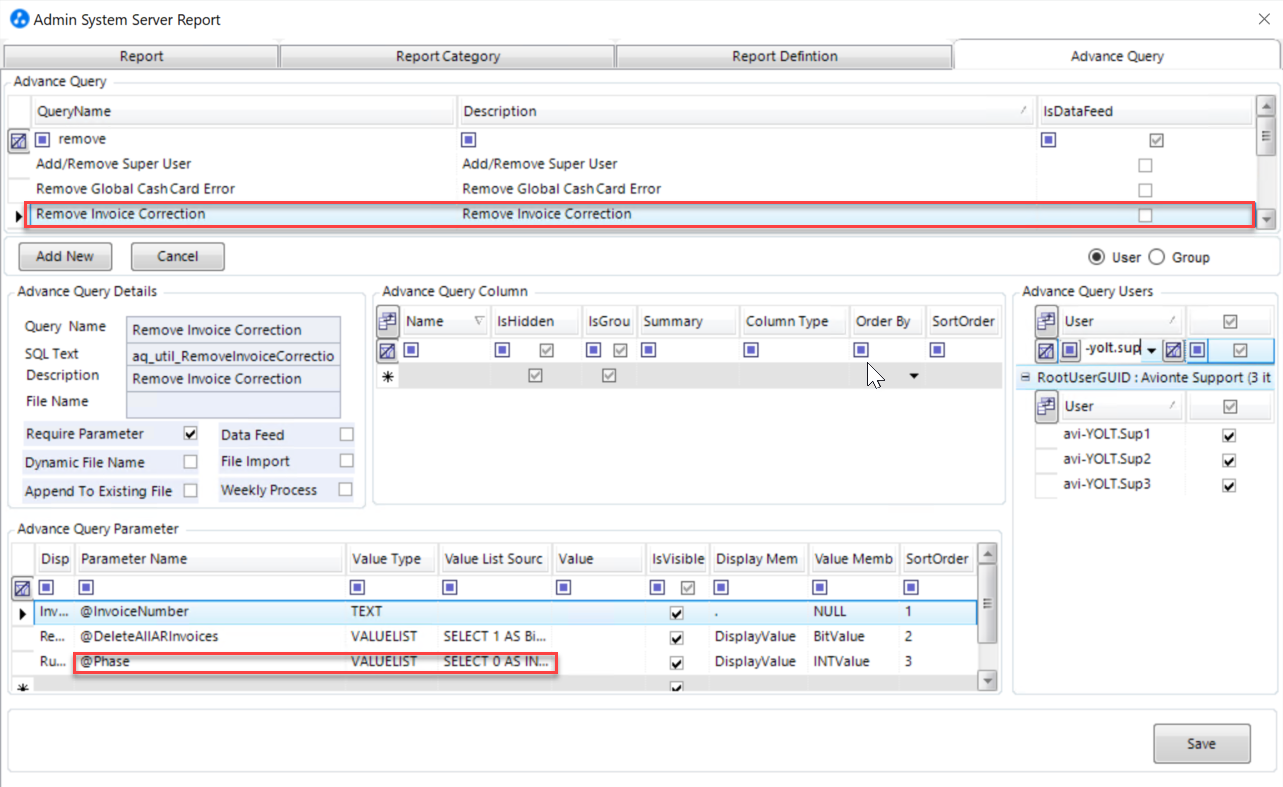This screenshot has height=787, width=1283.
Task: Uncheck avi-YOLT.Sup3 user checkbox
Action: coord(1229,486)
